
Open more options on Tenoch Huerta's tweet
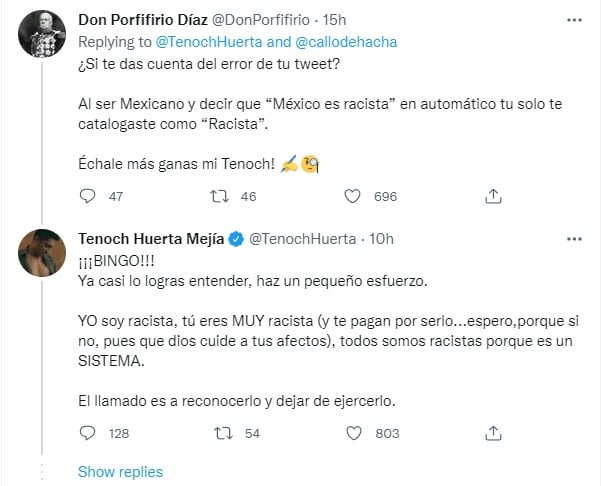click(x=573, y=240)
